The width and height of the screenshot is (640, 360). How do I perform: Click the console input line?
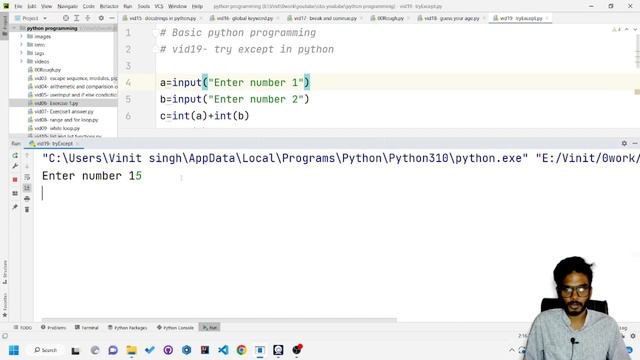coord(337,193)
